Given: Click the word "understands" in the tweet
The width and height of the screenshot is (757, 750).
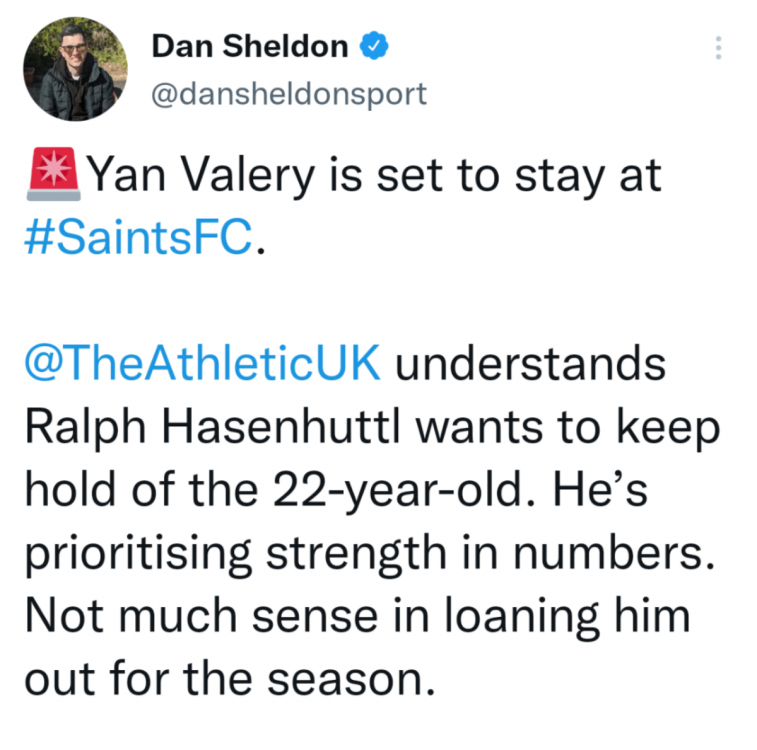Looking at the screenshot, I should 529,366.
